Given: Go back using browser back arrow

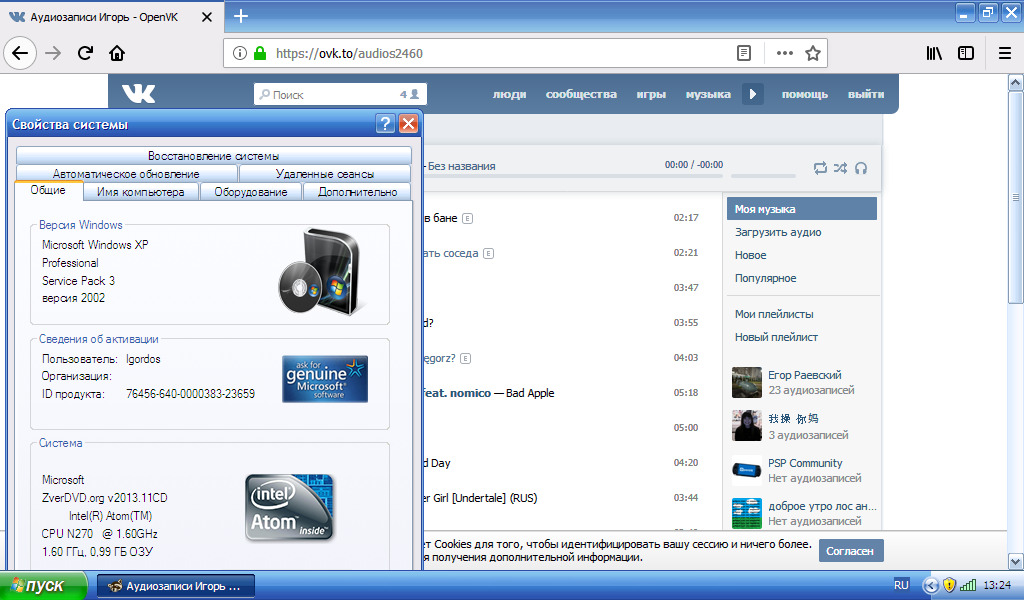Looking at the screenshot, I should [x=20, y=53].
